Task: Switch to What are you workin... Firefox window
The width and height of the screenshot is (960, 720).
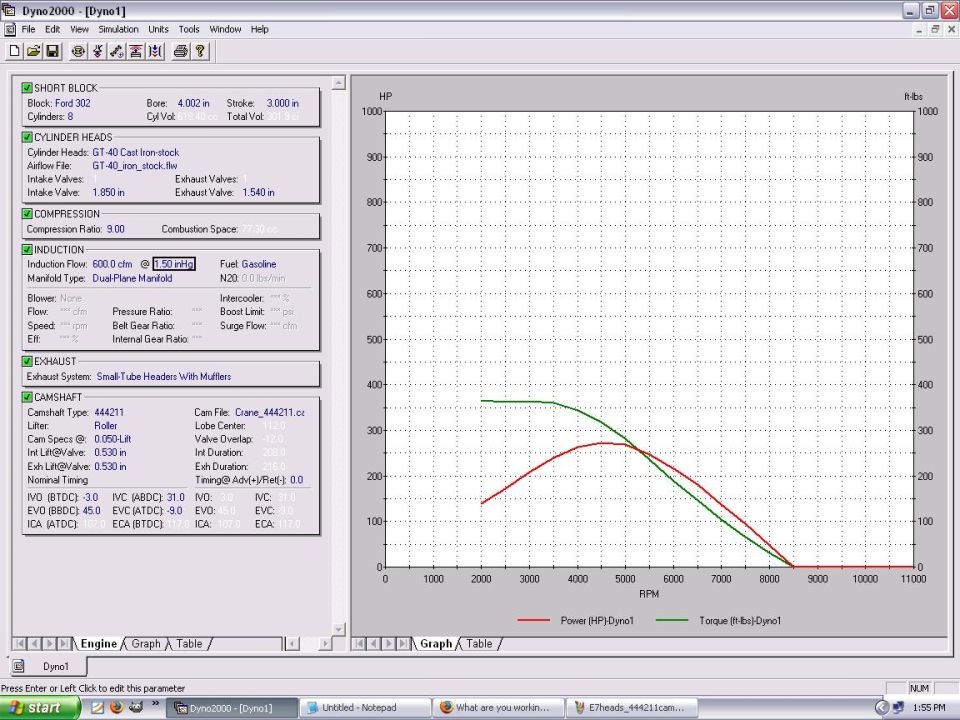Action: point(498,708)
